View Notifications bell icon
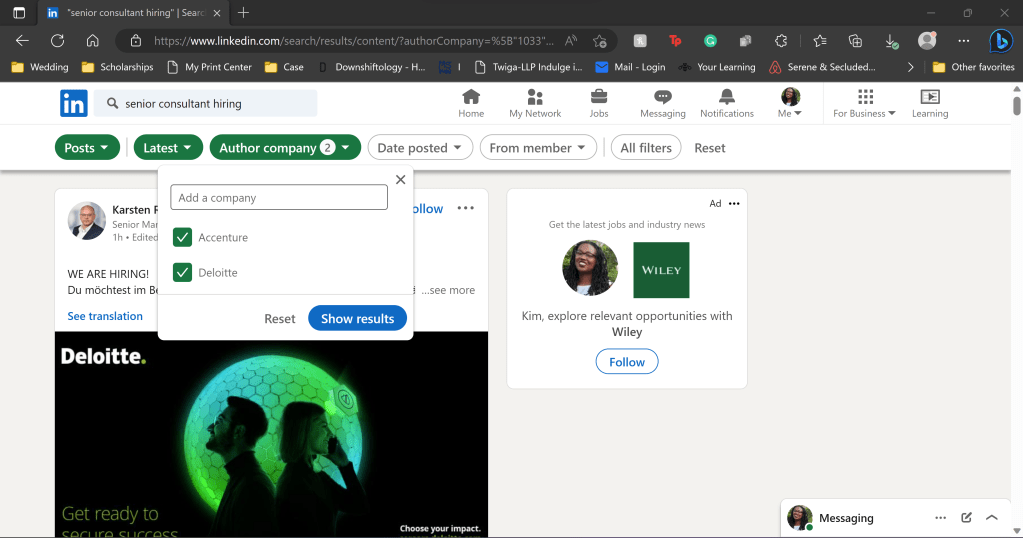The height and width of the screenshot is (538, 1023). coord(727,97)
